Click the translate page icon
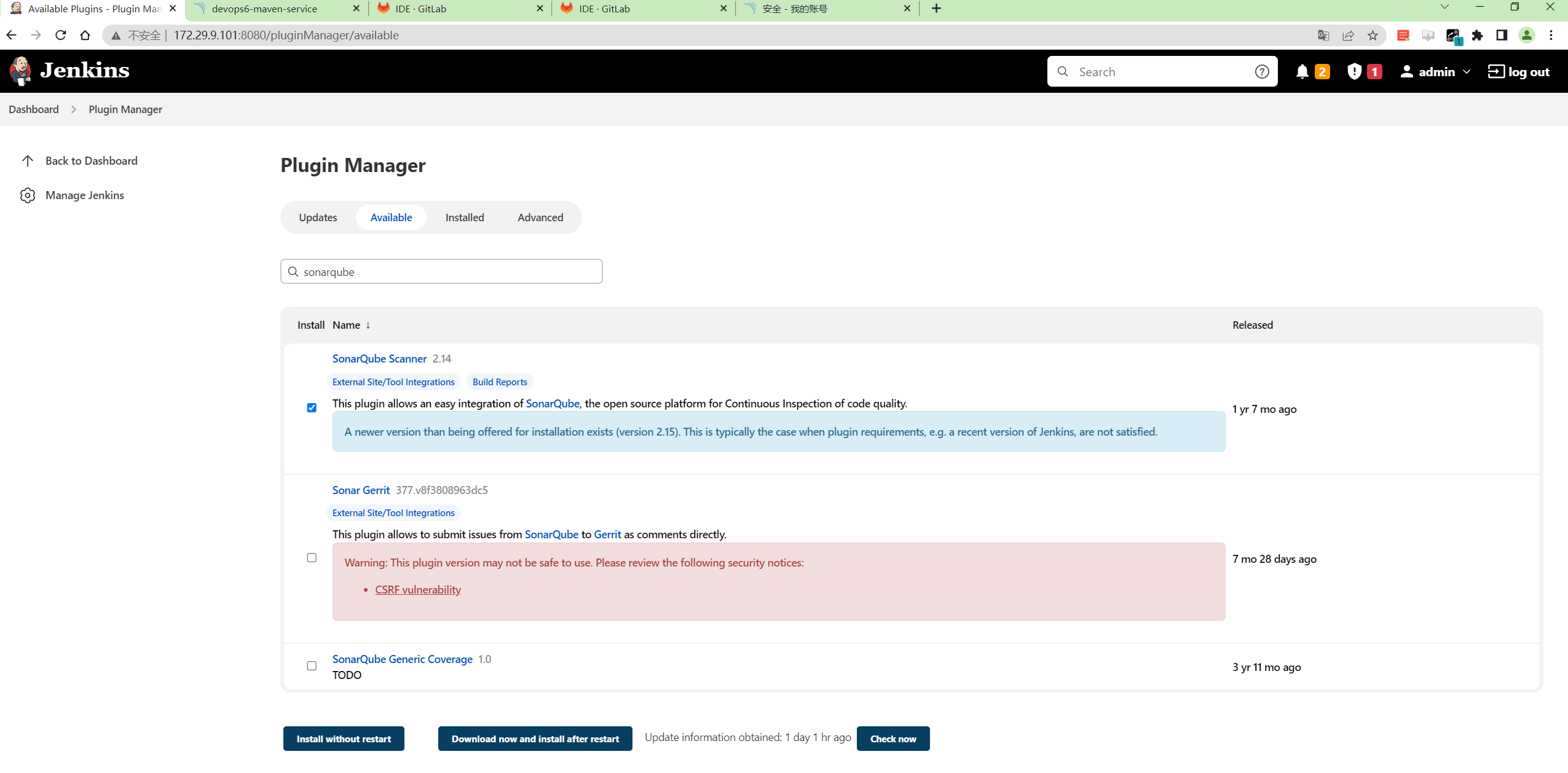The image size is (1568, 773). [1323, 35]
